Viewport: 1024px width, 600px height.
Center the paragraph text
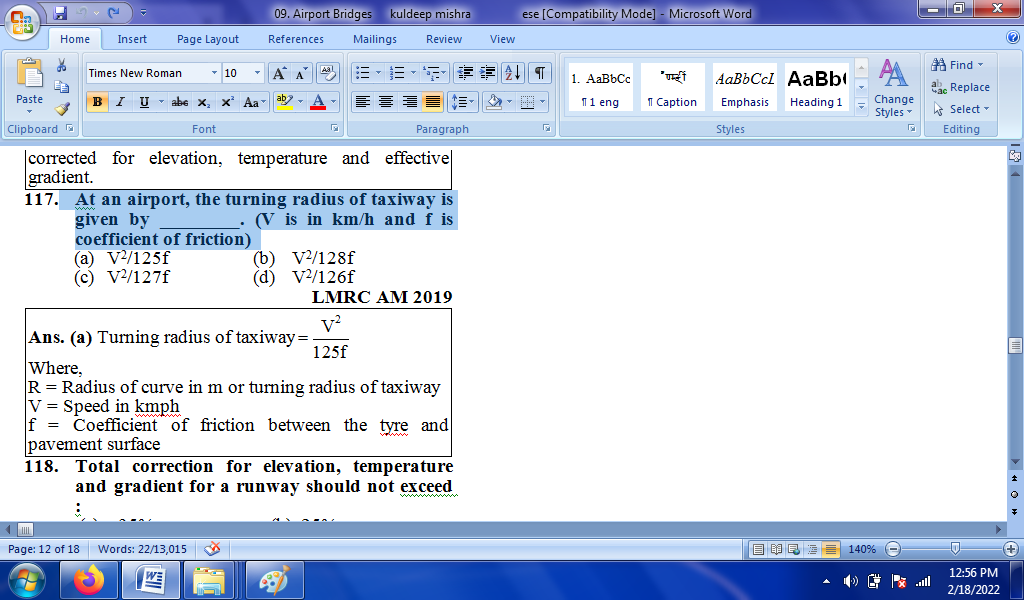(x=386, y=102)
